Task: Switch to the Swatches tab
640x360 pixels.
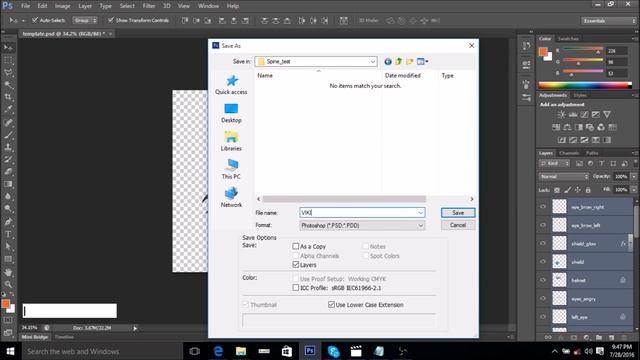Action: click(568, 39)
